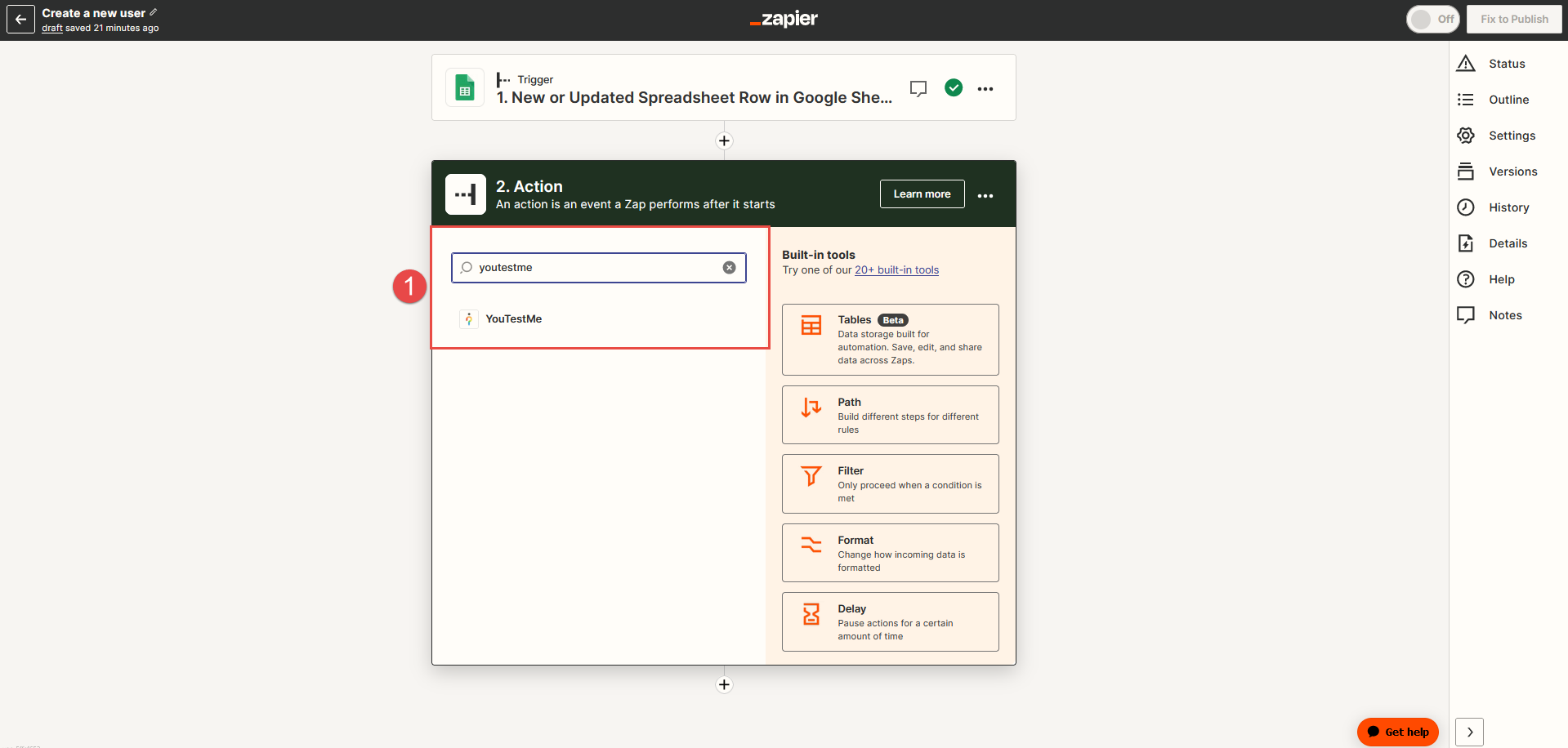Click the Settings gear icon
The height and width of the screenshot is (748, 1568).
(x=1466, y=136)
